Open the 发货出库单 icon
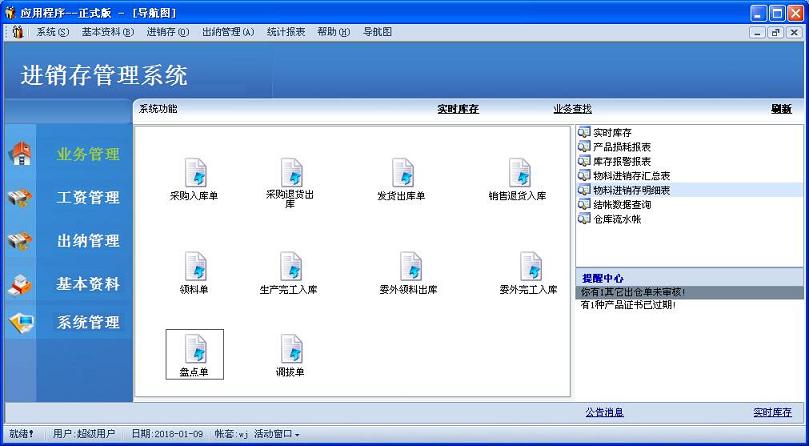This screenshot has width=809, height=446. [402, 172]
